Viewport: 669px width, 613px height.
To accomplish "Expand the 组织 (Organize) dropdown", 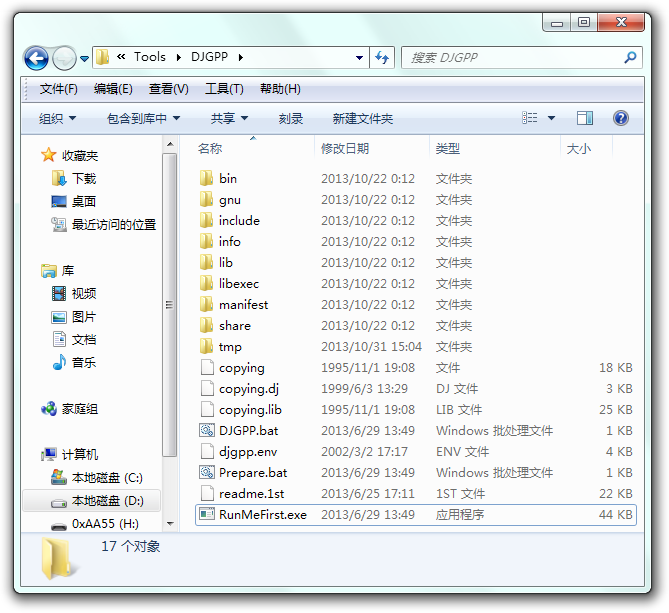I will click(58, 118).
